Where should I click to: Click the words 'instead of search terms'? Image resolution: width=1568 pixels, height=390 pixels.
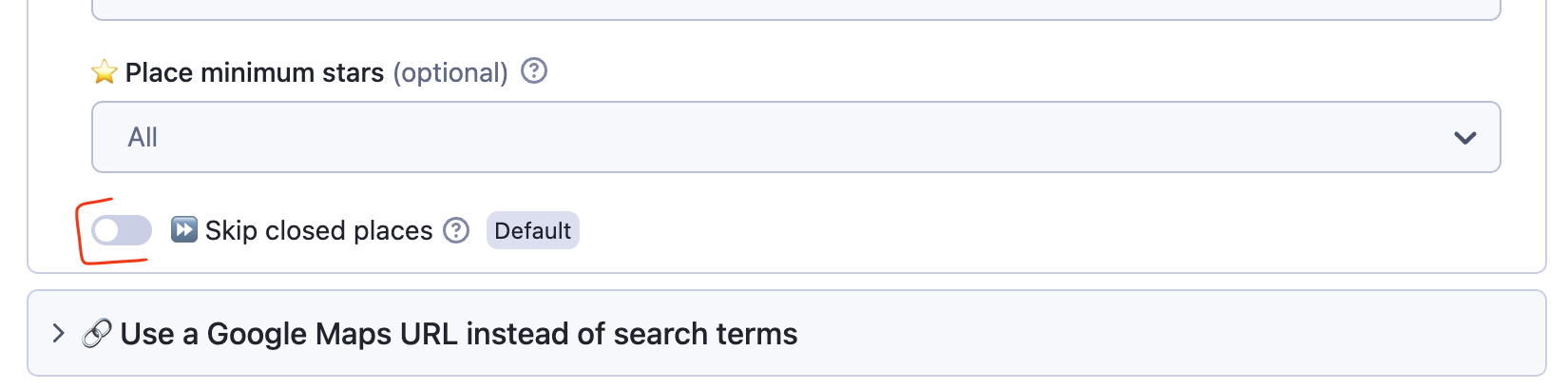coord(631,334)
